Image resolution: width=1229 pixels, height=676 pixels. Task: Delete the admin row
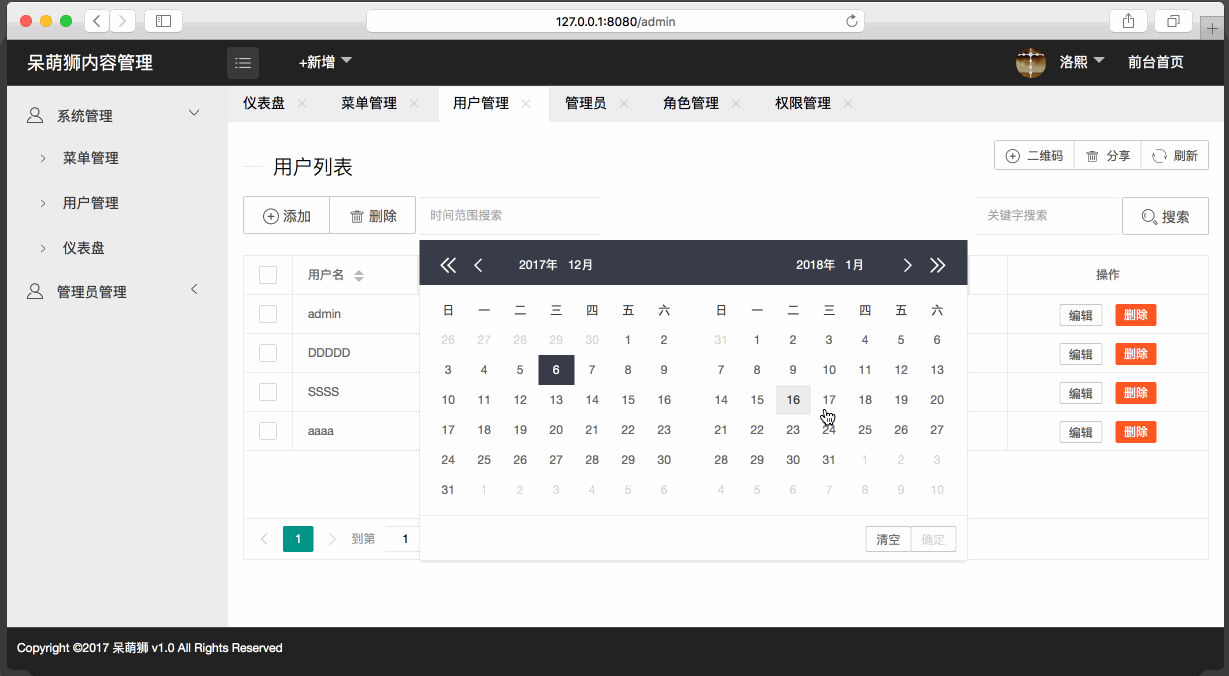1136,315
